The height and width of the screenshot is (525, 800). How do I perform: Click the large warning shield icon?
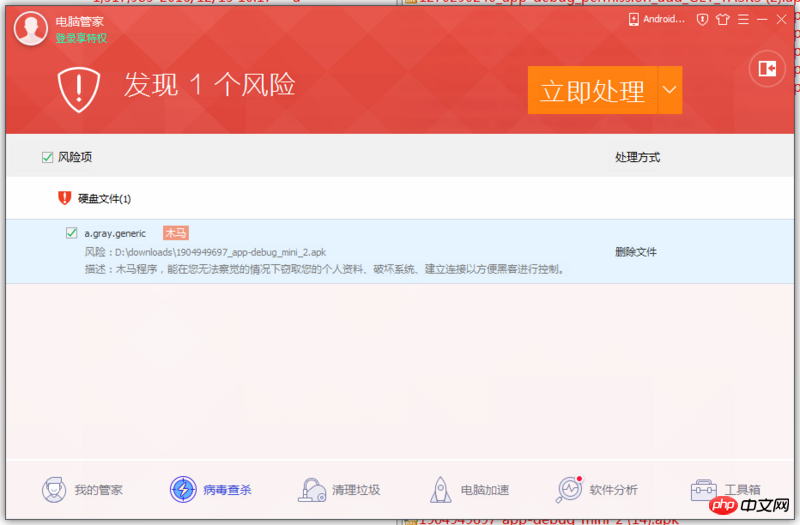coord(79,89)
